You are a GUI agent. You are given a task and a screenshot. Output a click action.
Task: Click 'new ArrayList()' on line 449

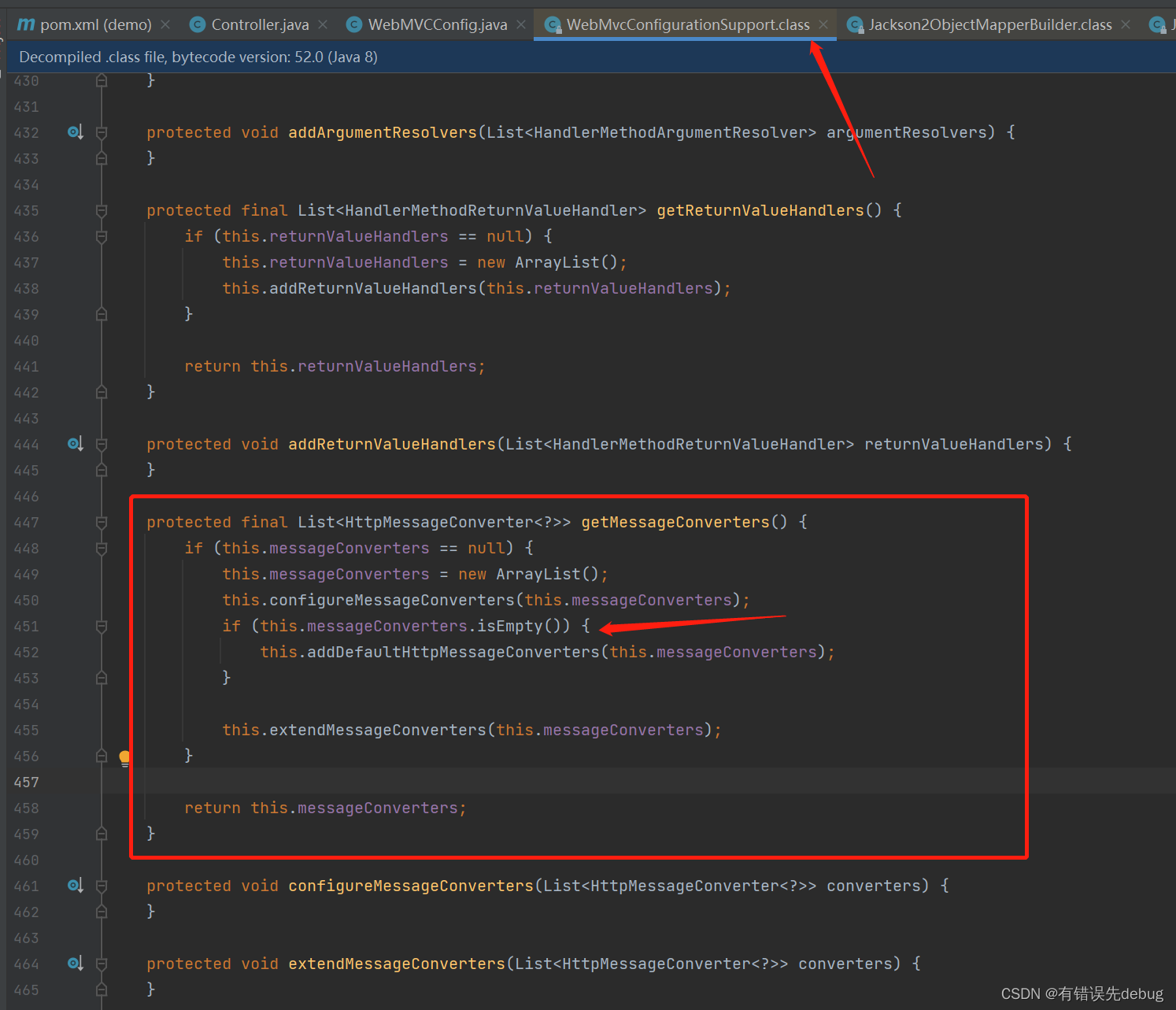pos(528,574)
